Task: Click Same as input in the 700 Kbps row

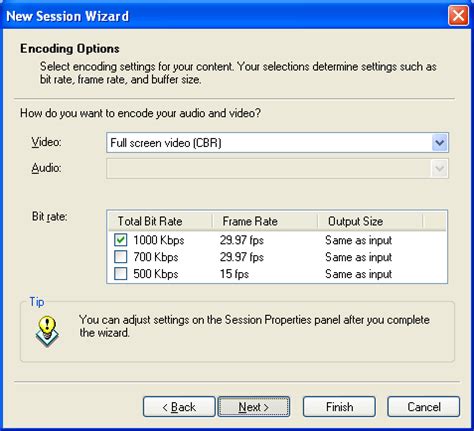Action: tap(358, 257)
